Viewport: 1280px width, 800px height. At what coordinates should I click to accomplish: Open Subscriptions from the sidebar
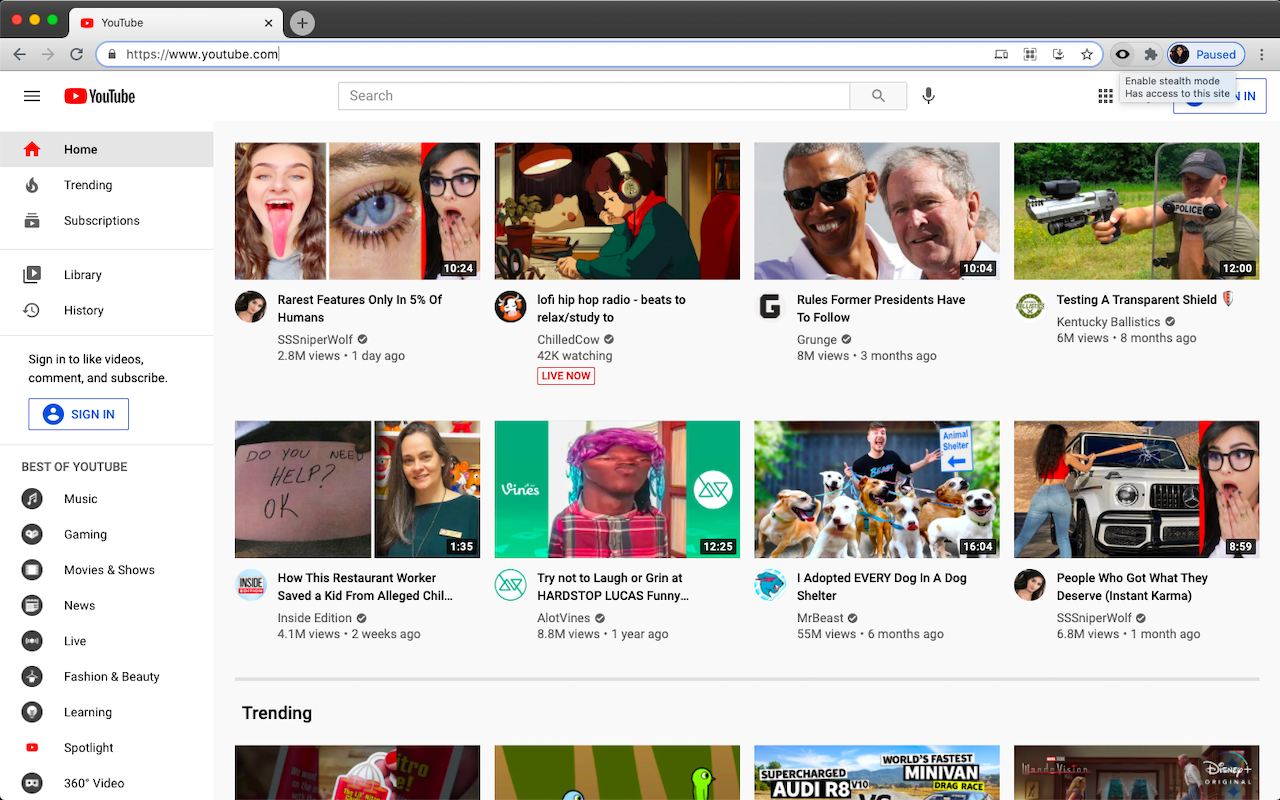[x=101, y=220]
